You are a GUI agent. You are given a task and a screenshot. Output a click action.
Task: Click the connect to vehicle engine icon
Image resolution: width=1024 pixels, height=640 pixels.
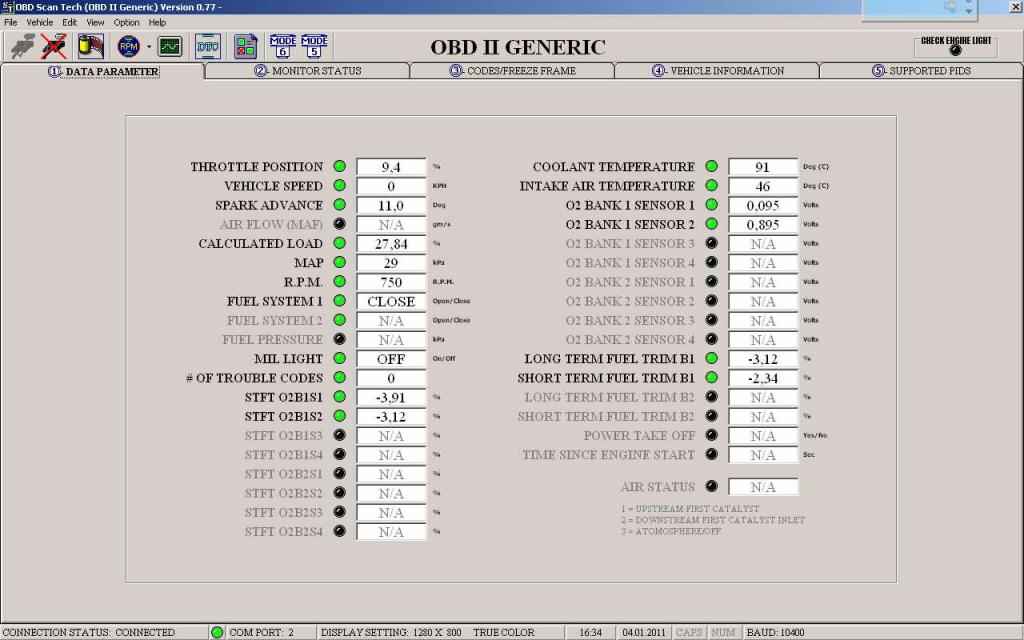point(22,46)
